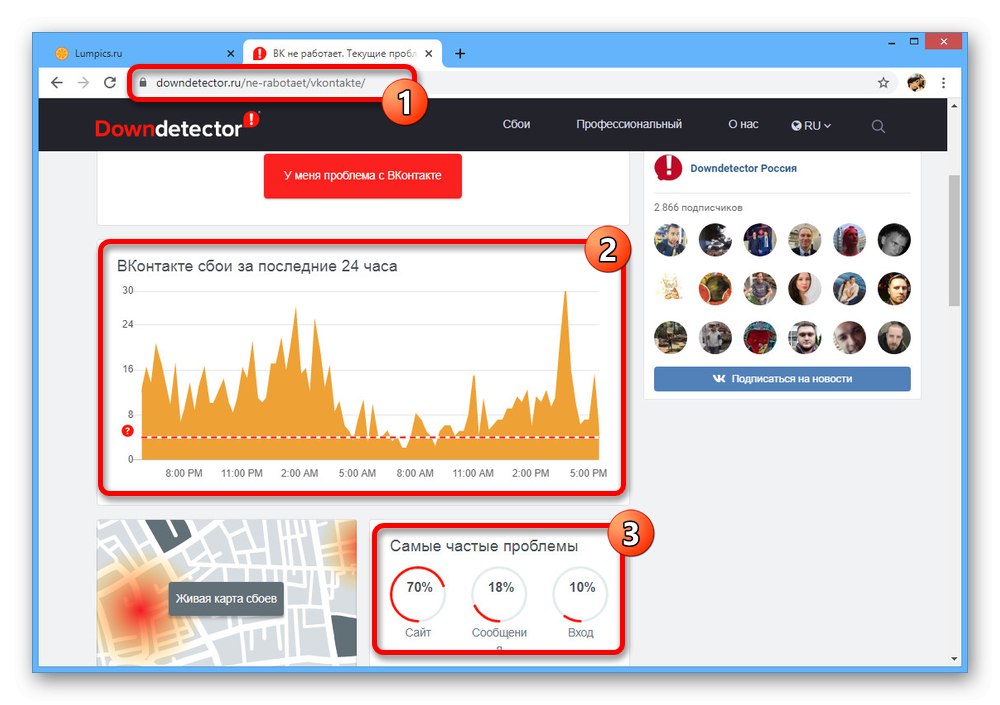This screenshot has height=705, width=1000.
Task: Close the 'ВК не работает' tab
Action: pyautogui.click(x=429, y=54)
